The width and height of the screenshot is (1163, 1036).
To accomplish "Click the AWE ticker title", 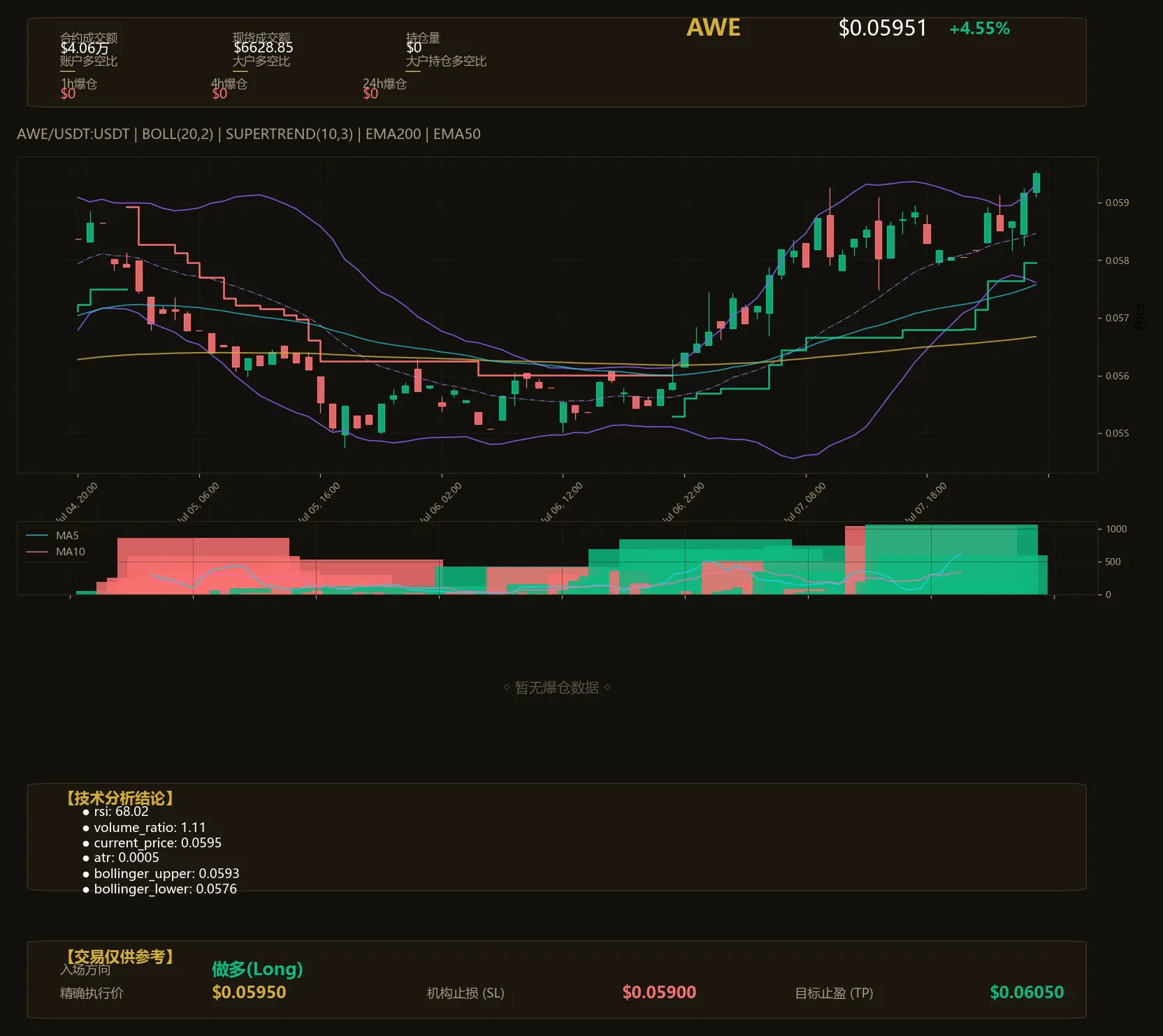I will pos(713,27).
